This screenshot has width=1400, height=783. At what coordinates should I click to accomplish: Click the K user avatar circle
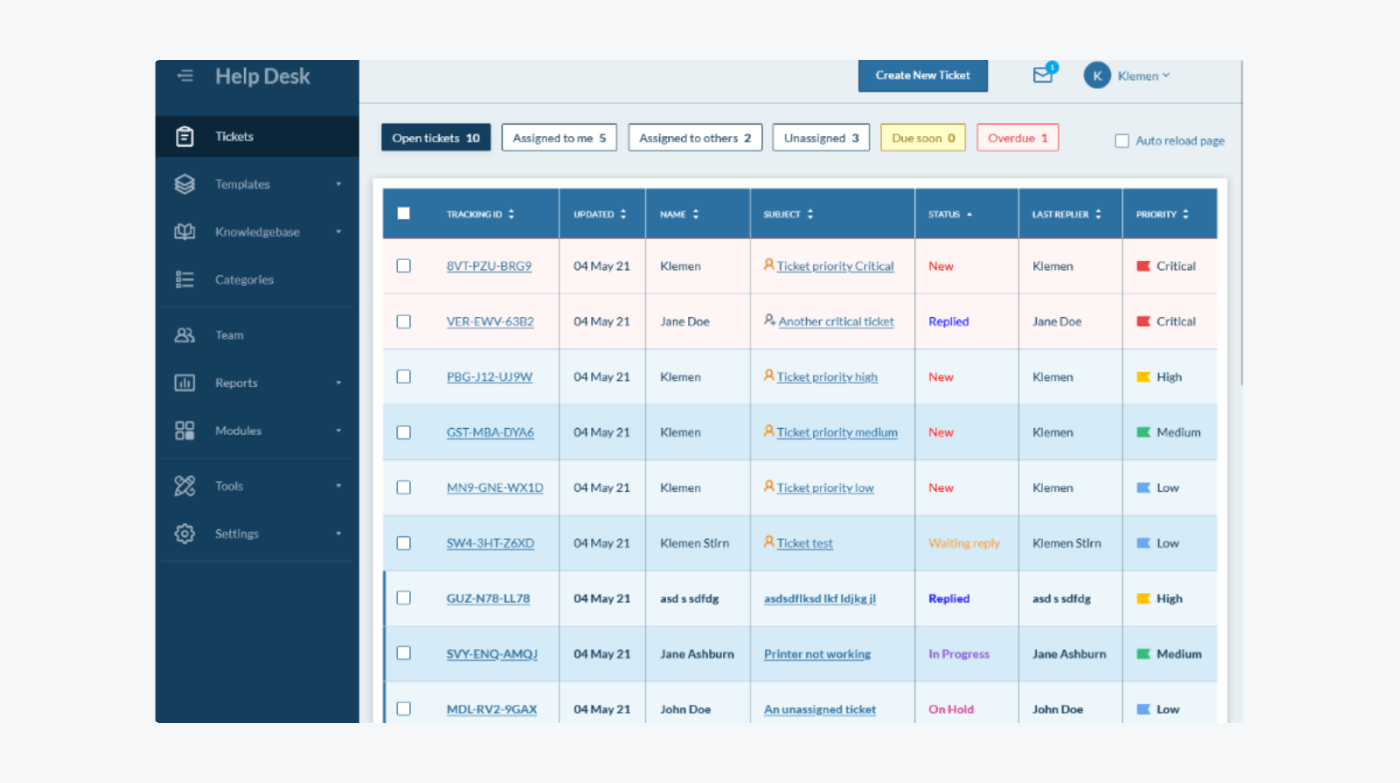click(x=1097, y=75)
